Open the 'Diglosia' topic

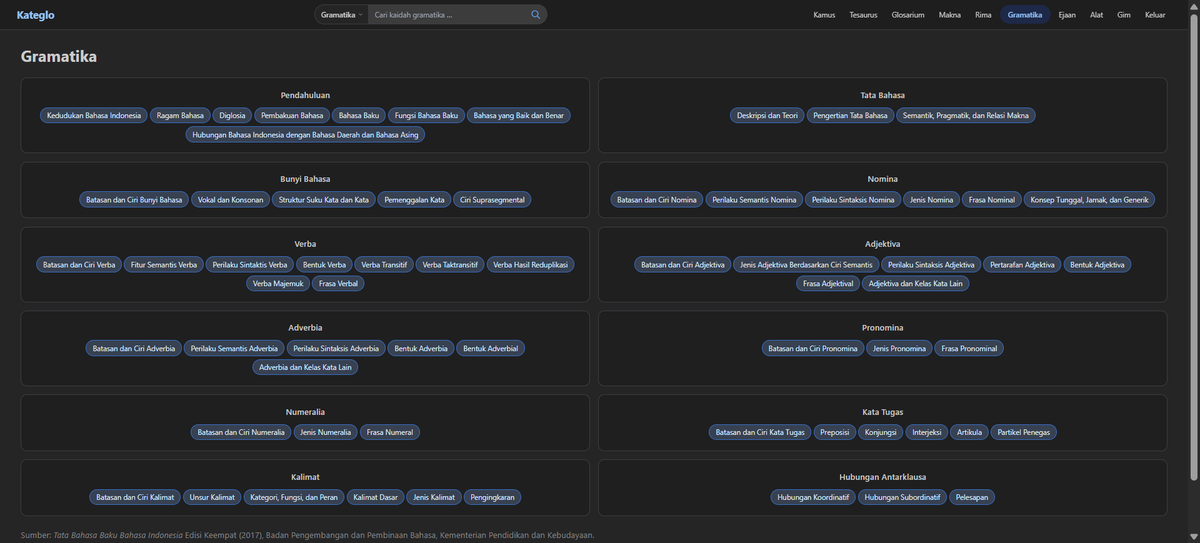tap(232, 116)
